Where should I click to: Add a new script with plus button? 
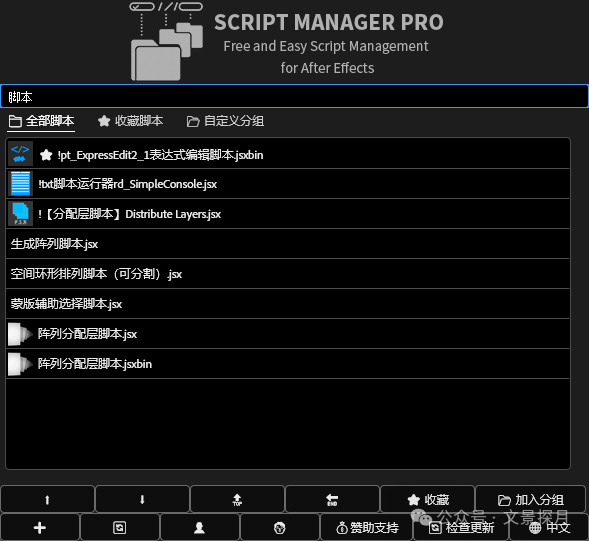pyautogui.click(x=40, y=528)
